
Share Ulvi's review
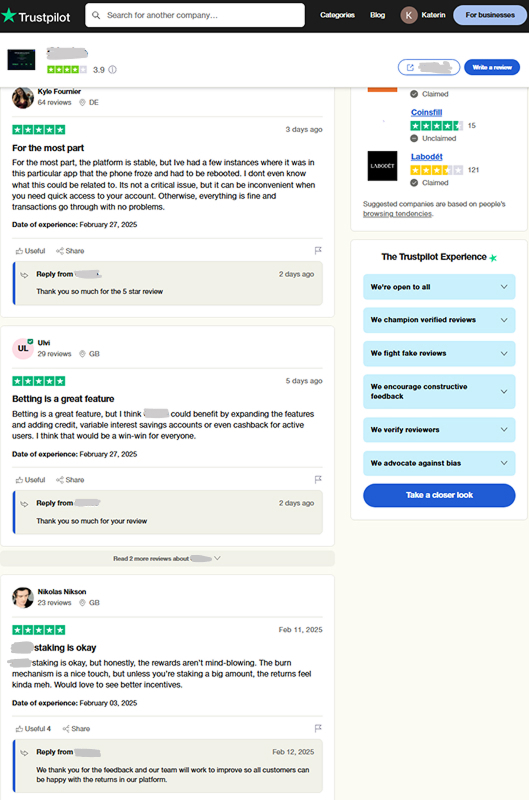pos(70,480)
